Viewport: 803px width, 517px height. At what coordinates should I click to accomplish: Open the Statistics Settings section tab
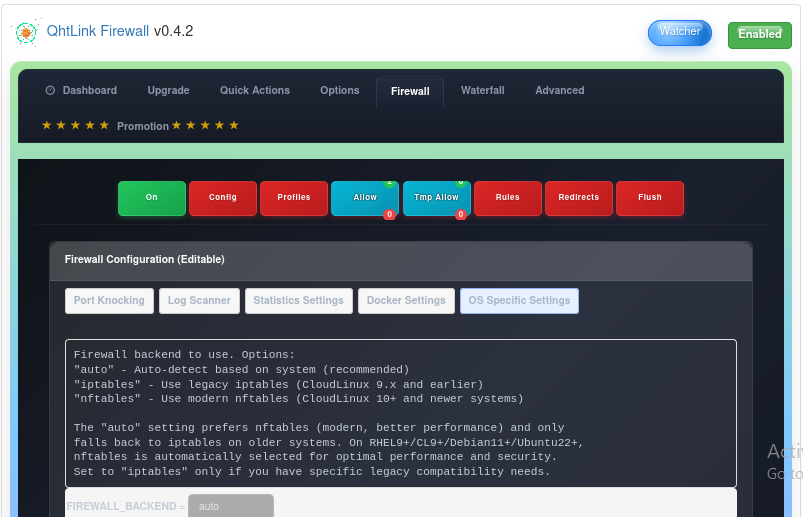tap(299, 301)
